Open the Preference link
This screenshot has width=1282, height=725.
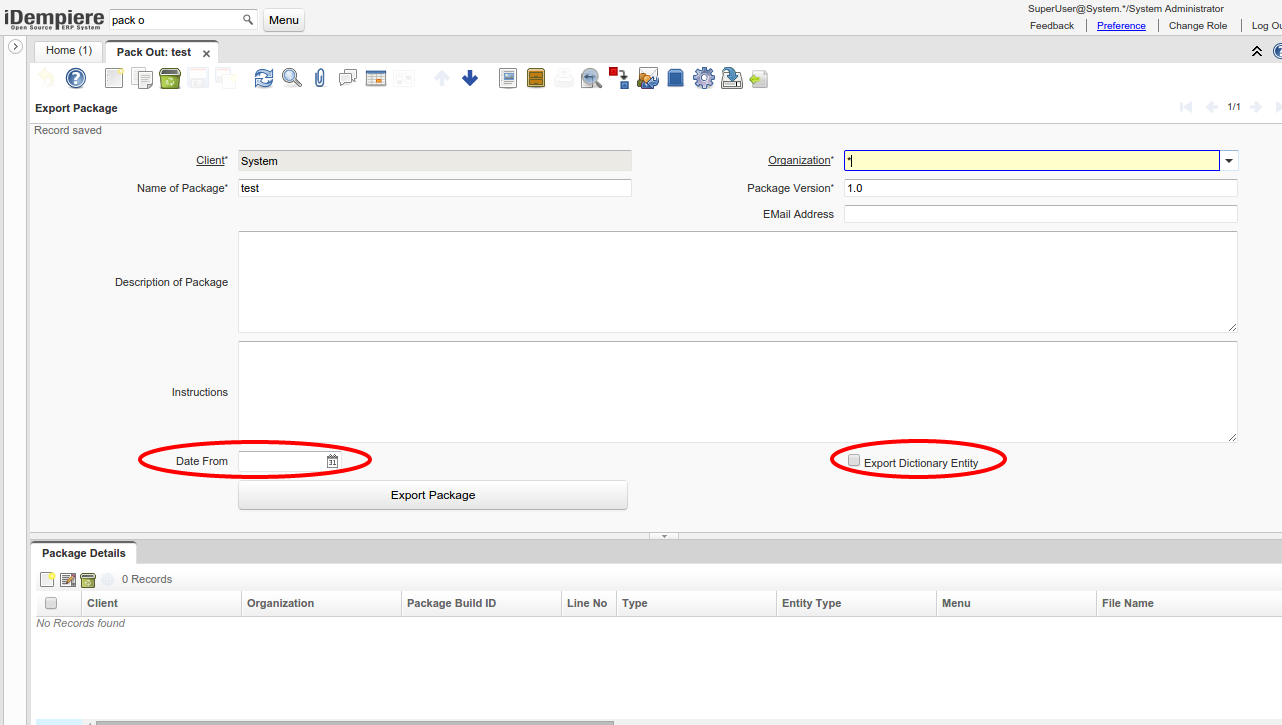tap(1121, 25)
